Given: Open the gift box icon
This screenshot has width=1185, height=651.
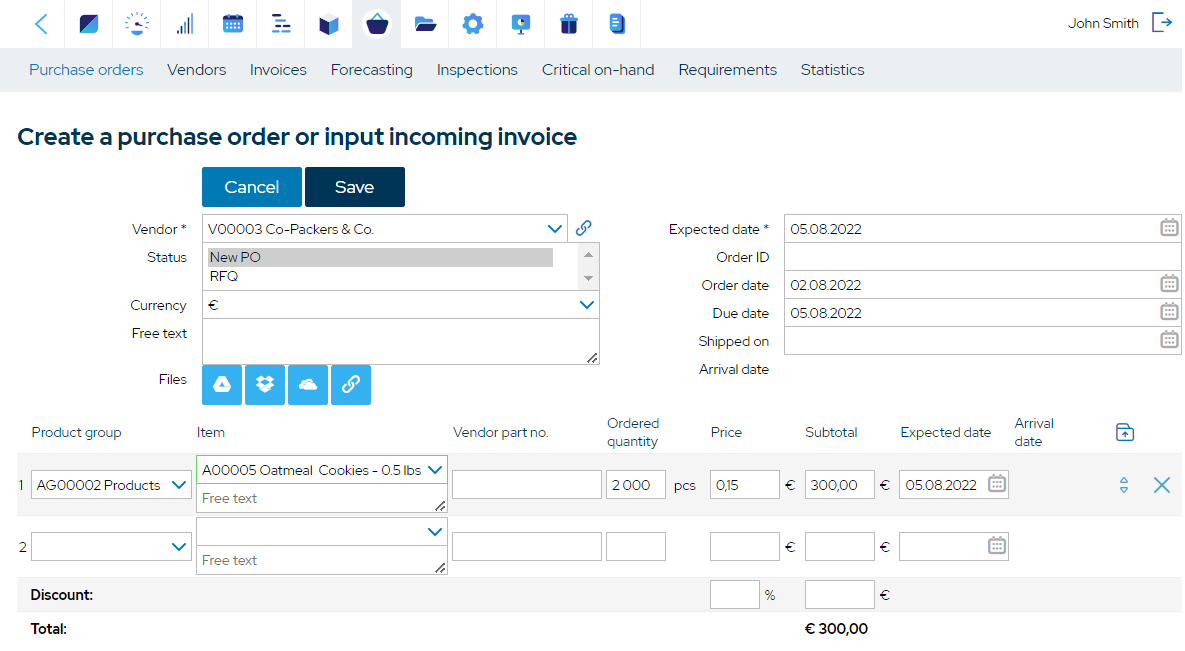Looking at the screenshot, I should click(569, 24).
